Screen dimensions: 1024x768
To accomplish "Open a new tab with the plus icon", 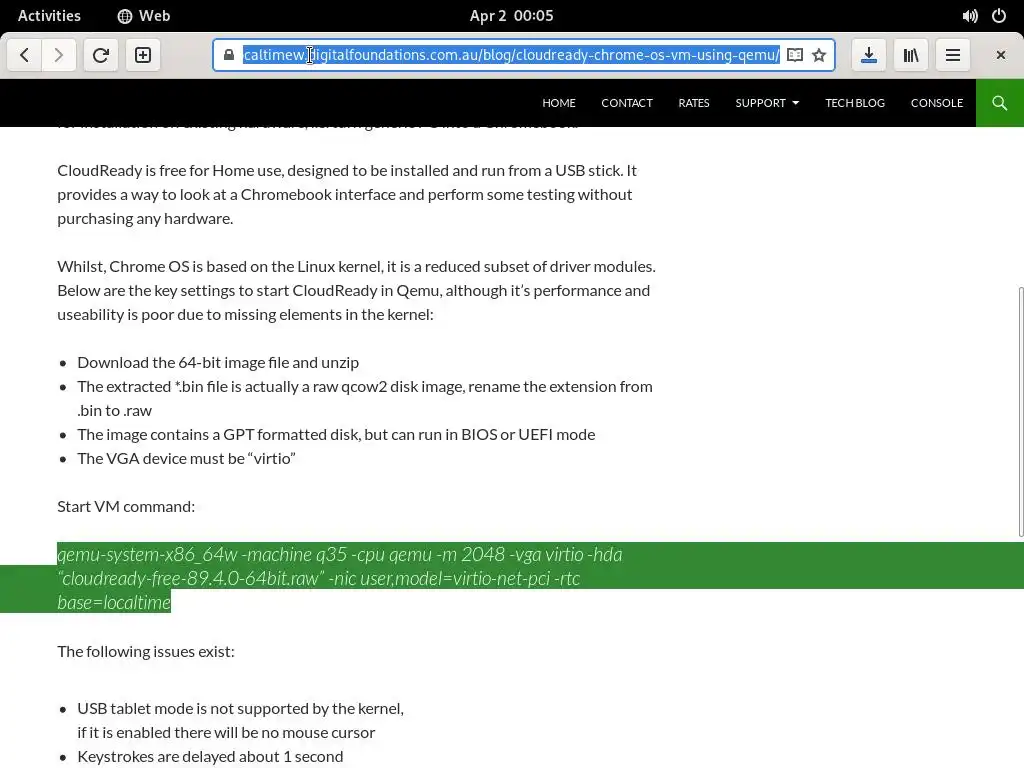I will coord(143,55).
